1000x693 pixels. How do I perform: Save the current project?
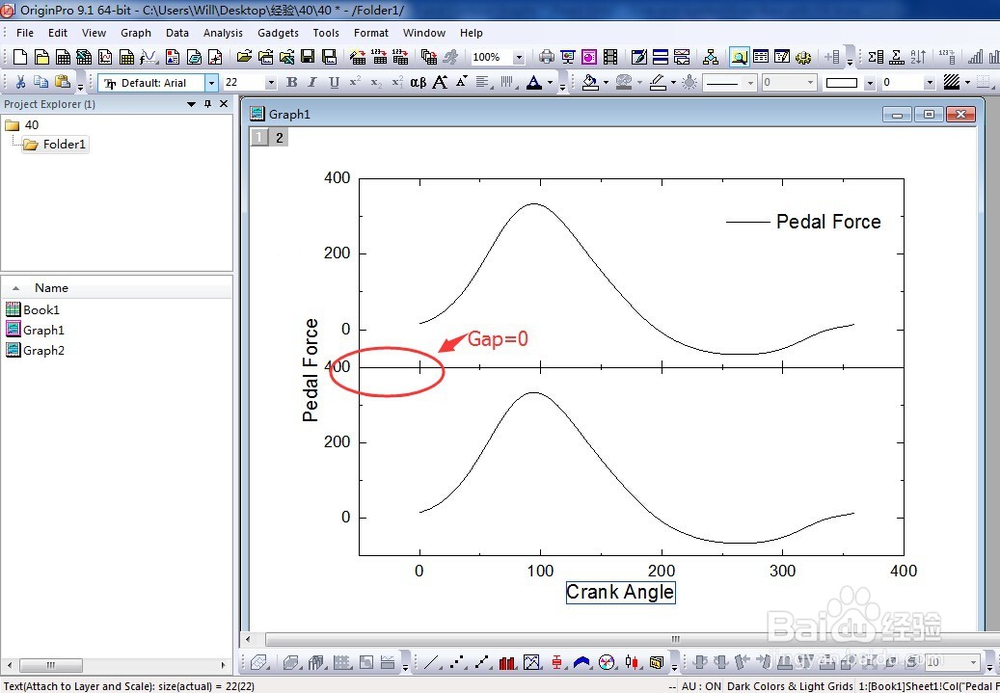(307, 57)
